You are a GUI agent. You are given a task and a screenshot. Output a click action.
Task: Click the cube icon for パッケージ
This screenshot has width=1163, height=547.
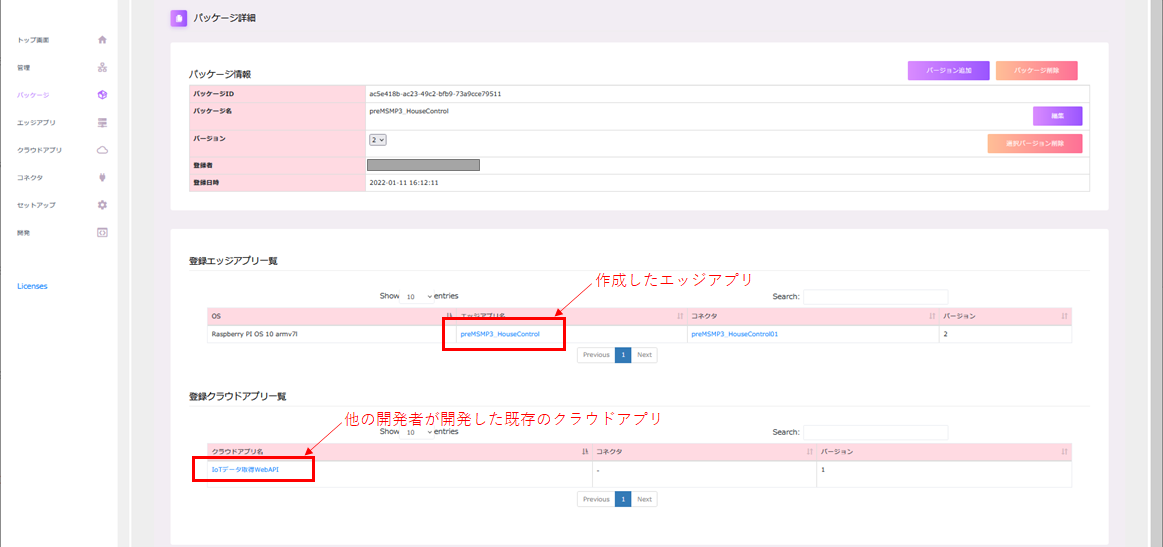pos(102,95)
